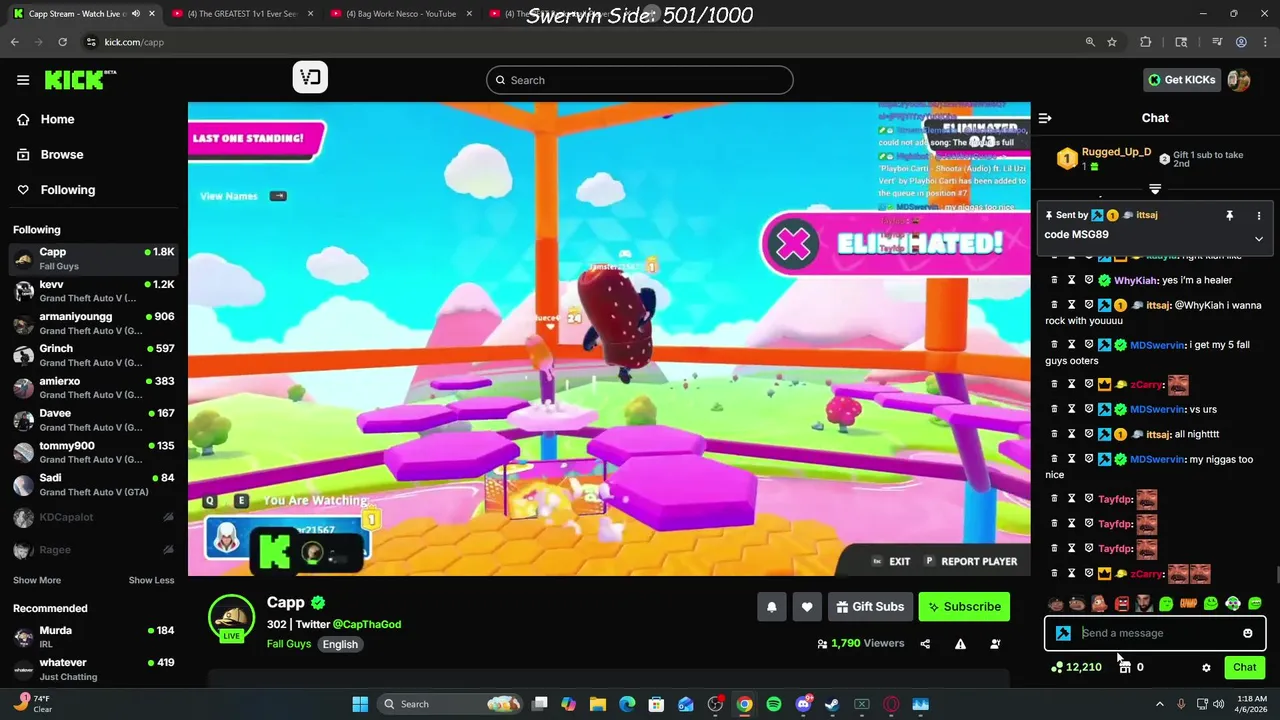This screenshot has height=720, width=1280.
Task: Open the user profile avatar menu
Action: coord(1239,80)
